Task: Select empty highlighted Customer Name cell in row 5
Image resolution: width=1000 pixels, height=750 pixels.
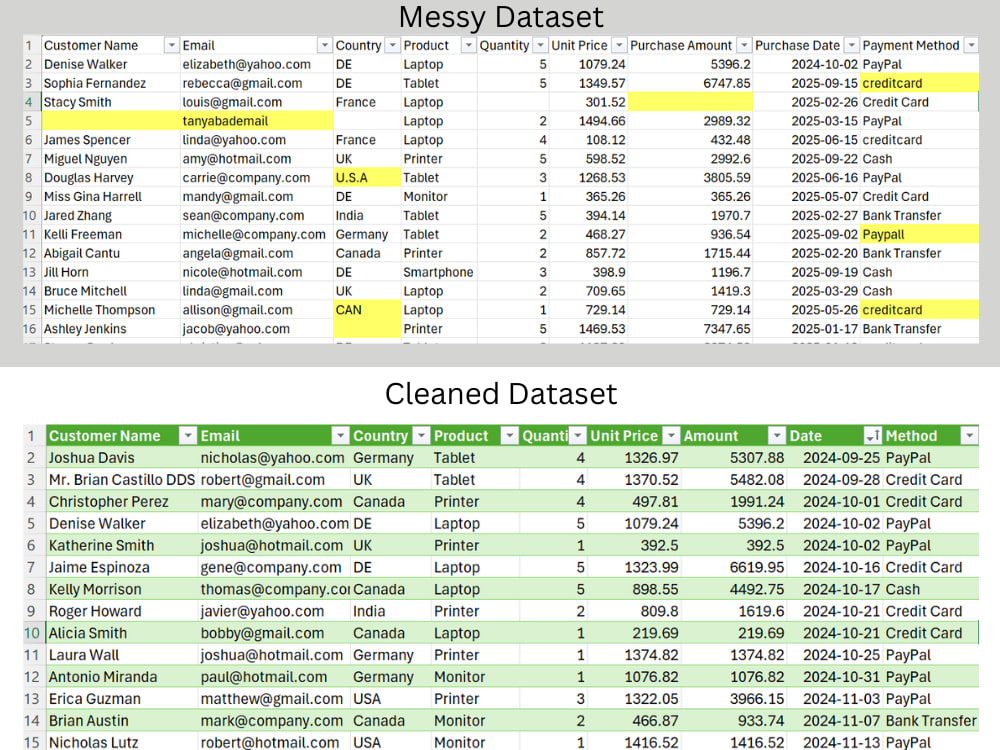Action: click(111, 121)
